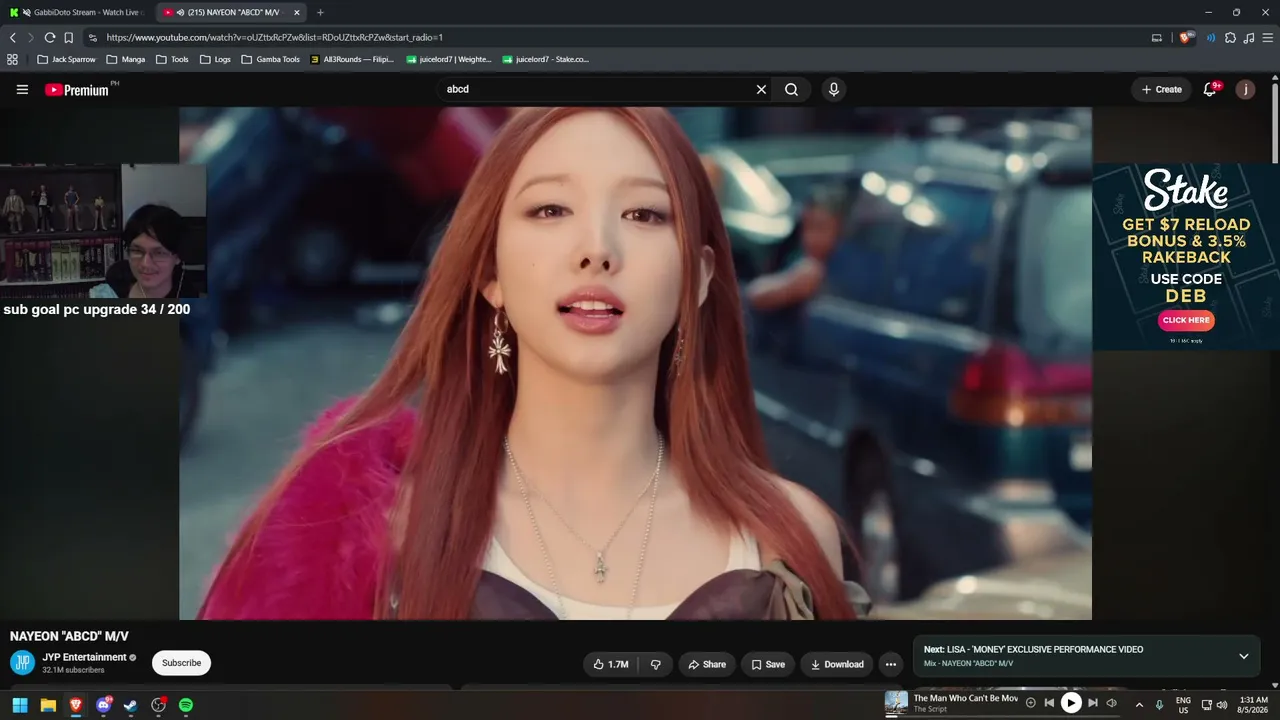Bookmark this page

tap(69, 37)
